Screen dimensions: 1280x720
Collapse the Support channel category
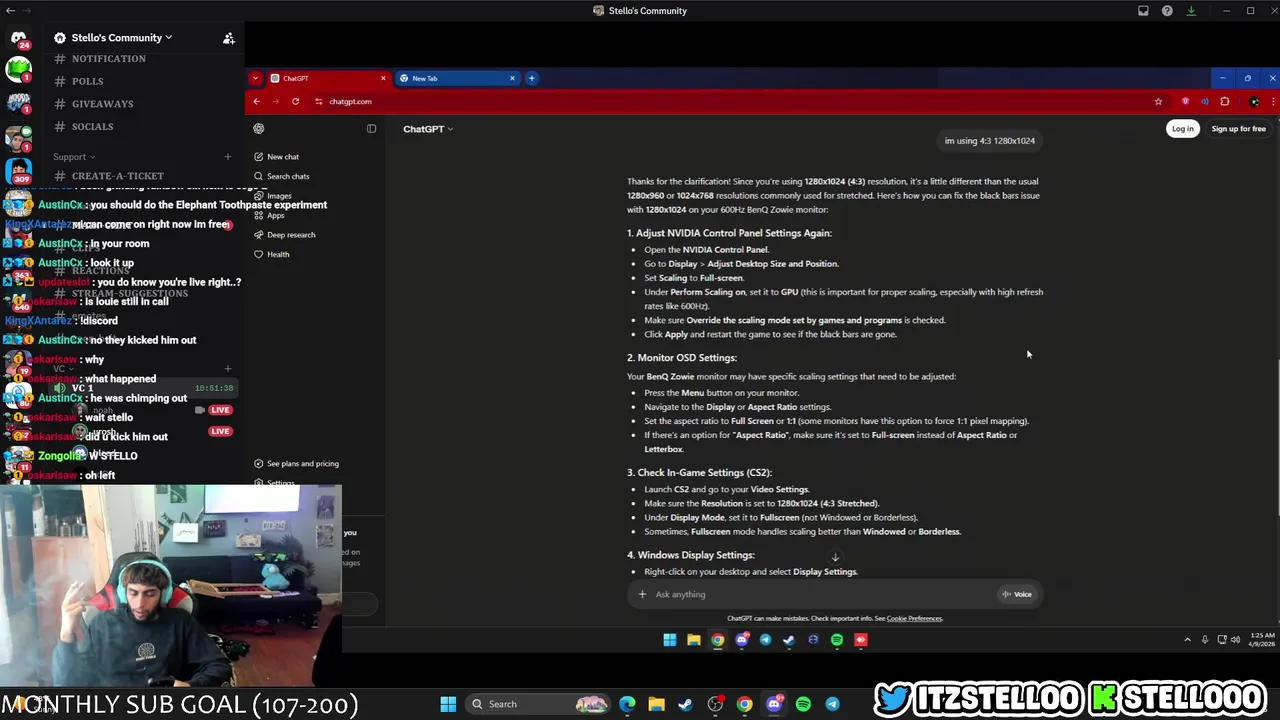[74, 157]
